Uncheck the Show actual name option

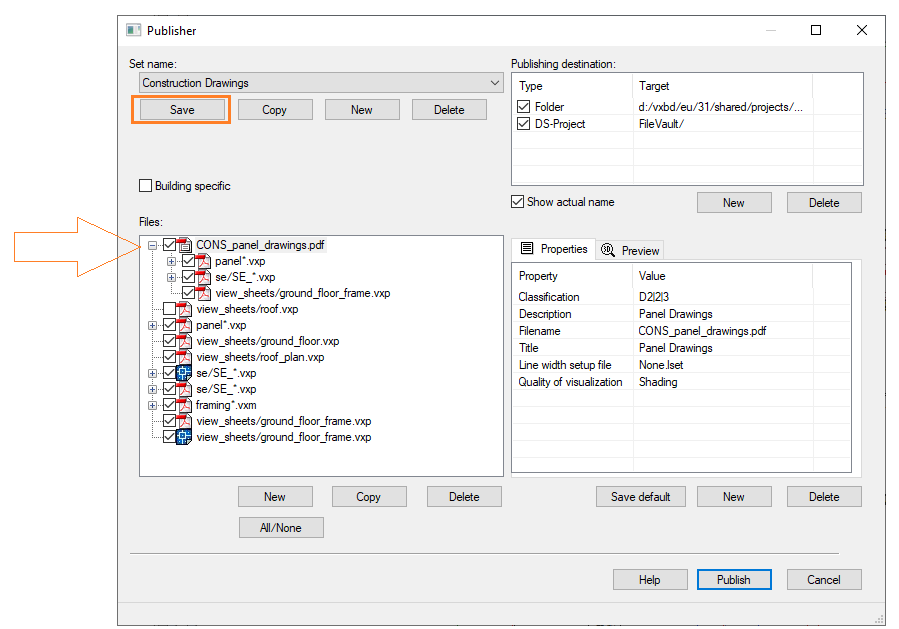point(517,202)
